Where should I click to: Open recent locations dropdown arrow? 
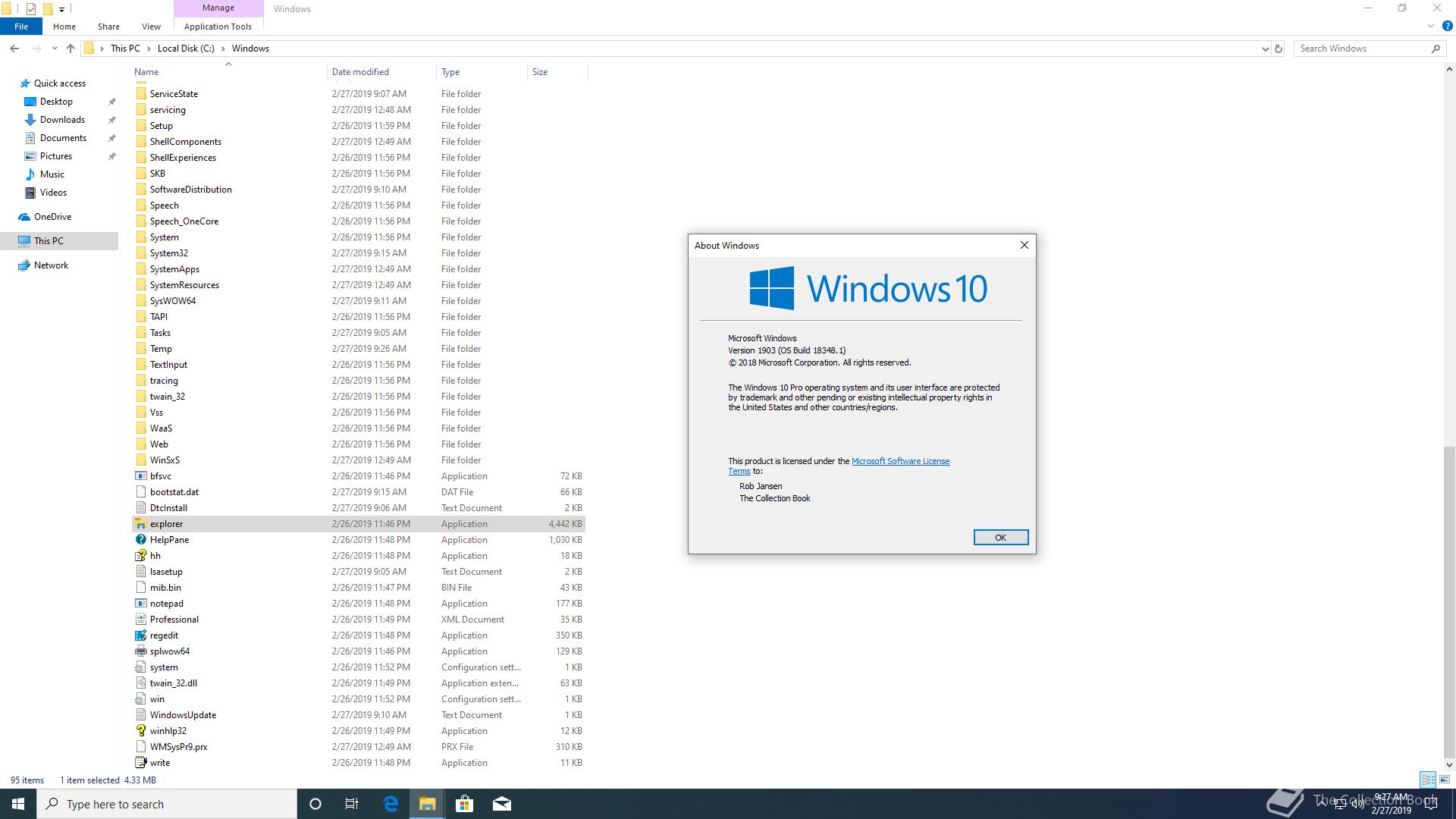[55, 49]
